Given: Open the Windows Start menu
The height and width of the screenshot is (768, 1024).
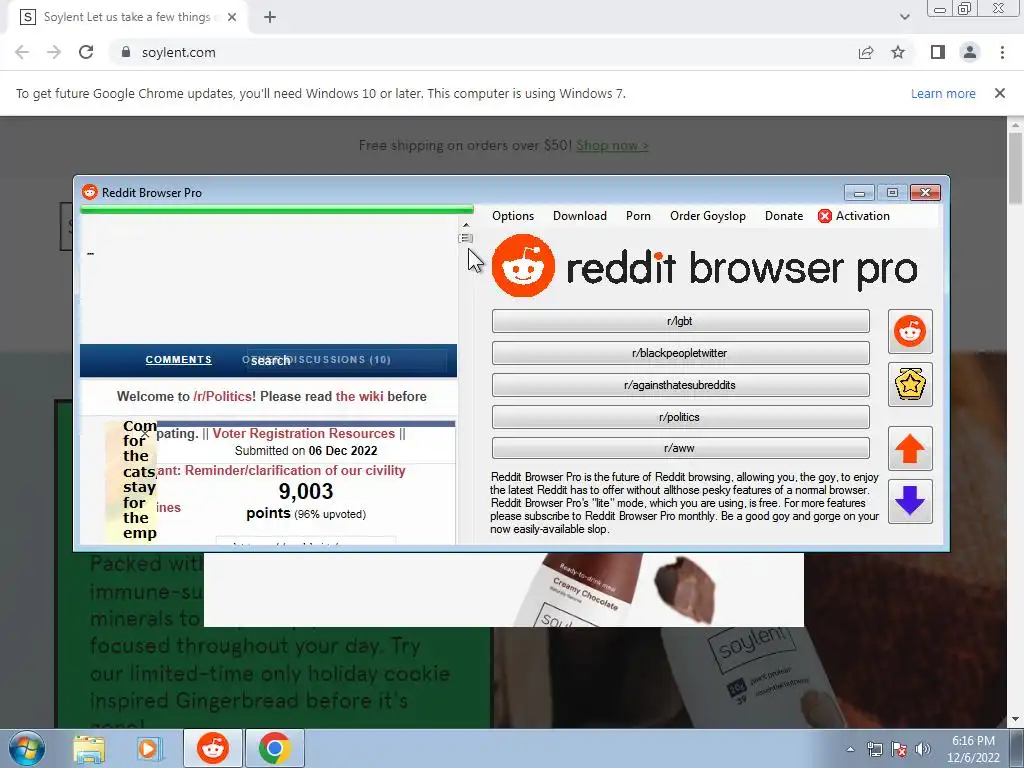Looking at the screenshot, I should [26, 748].
